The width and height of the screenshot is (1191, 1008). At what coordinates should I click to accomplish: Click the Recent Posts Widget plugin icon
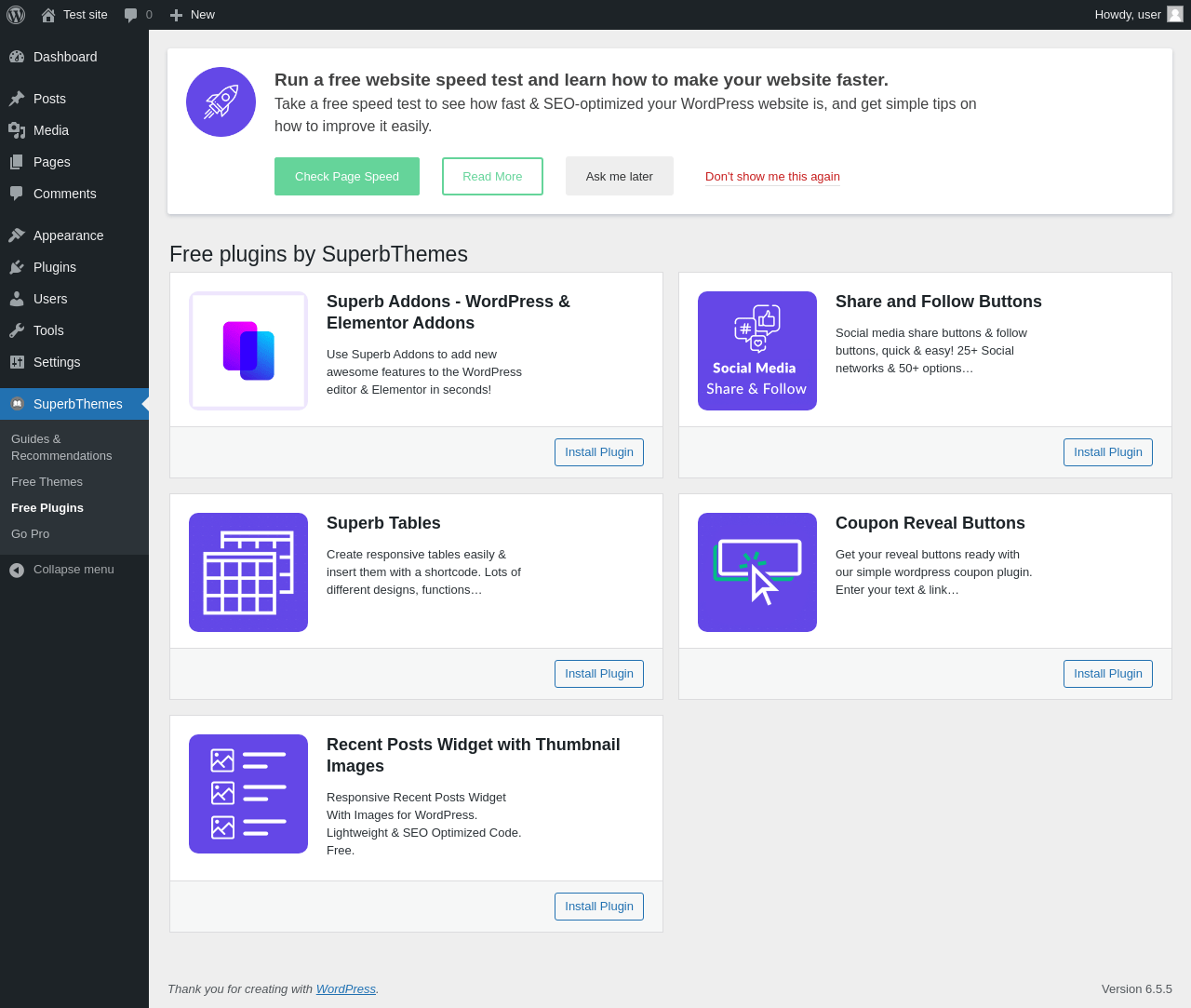point(248,794)
